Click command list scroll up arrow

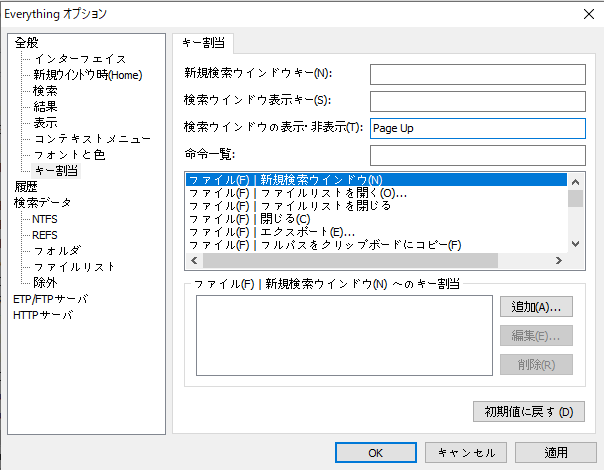(x=575, y=182)
